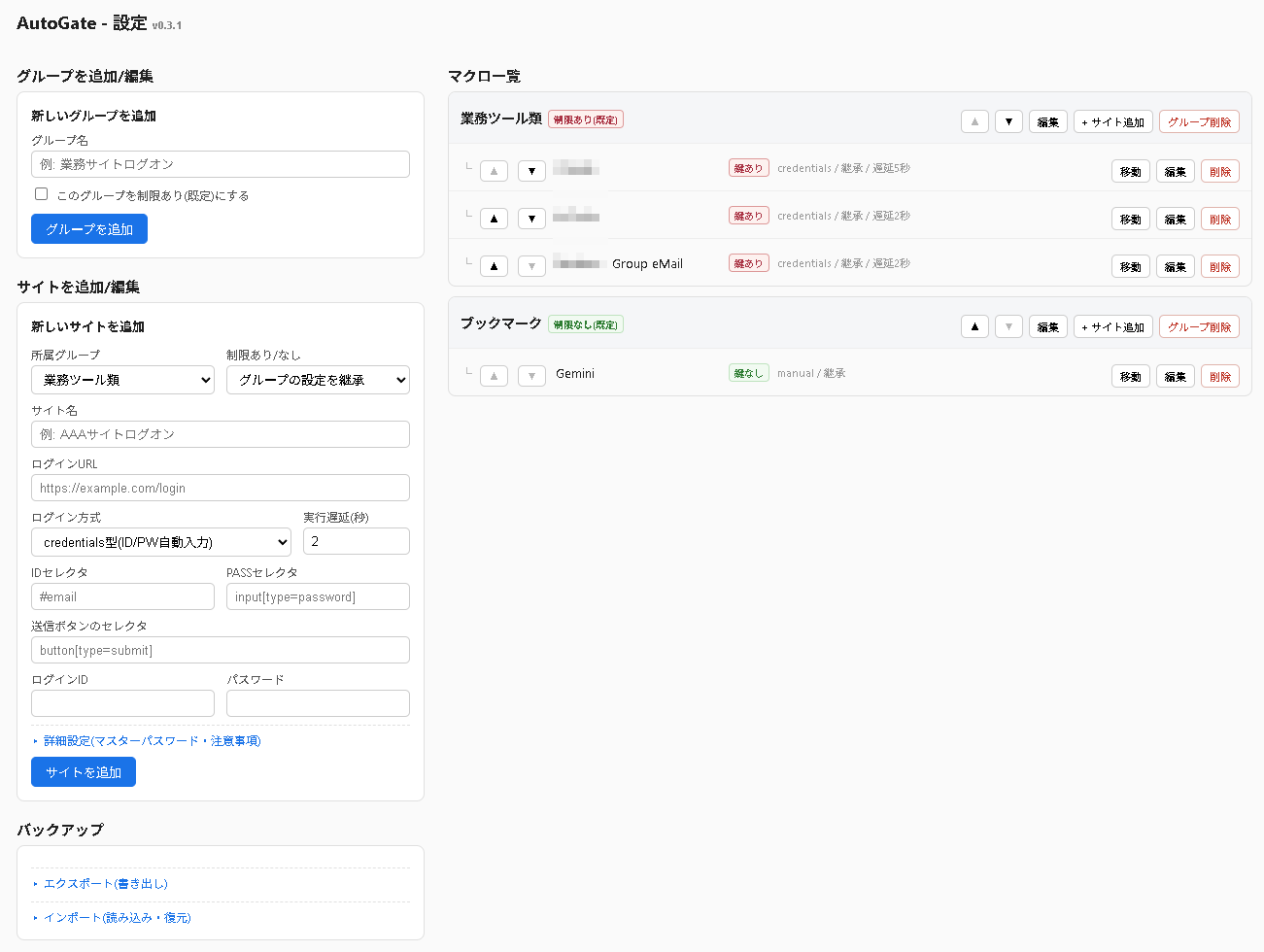Focus the パスワード input field
This screenshot has height=952, width=1264.
click(x=318, y=703)
